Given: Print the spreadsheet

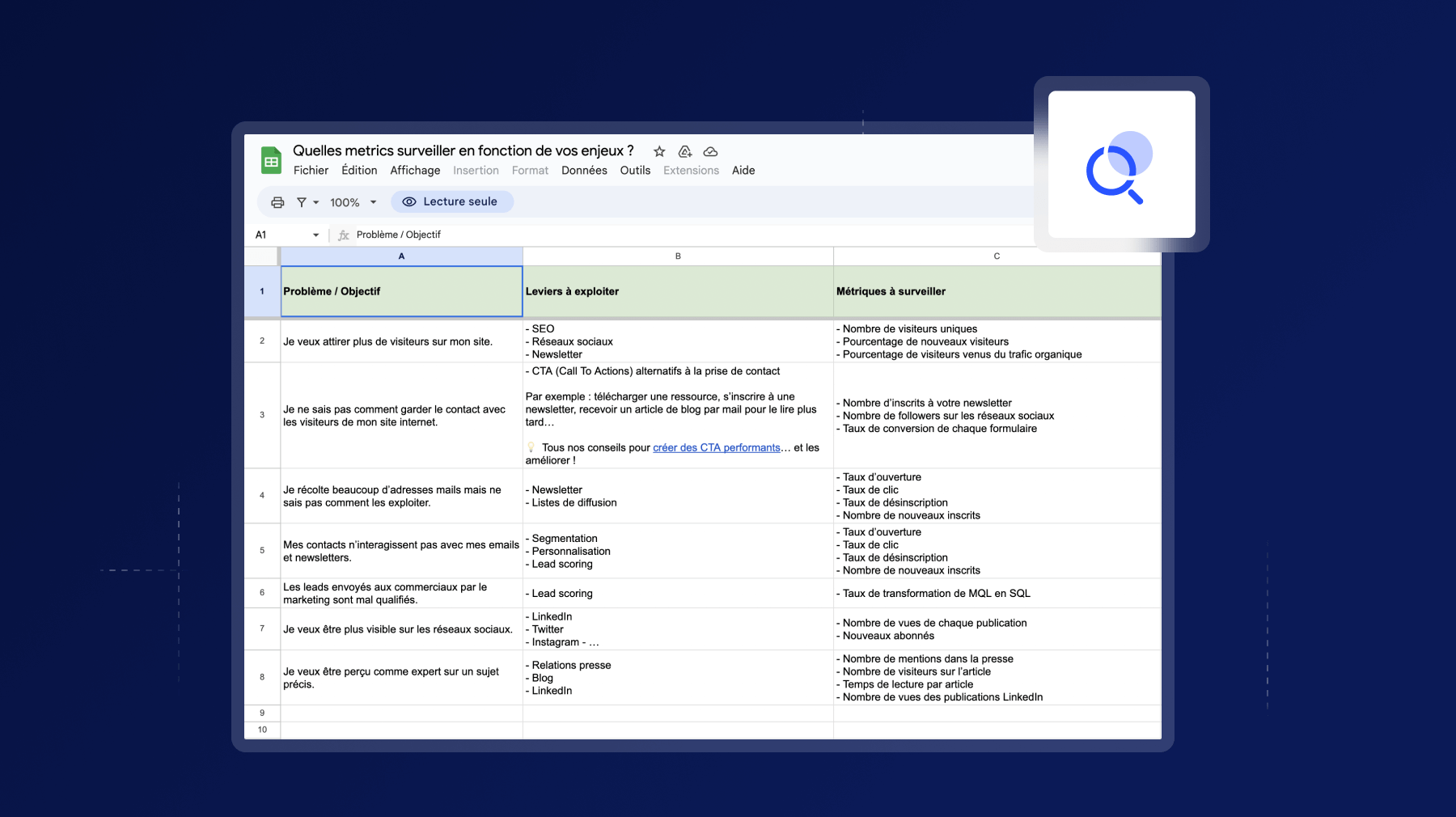Looking at the screenshot, I should (277, 202).
